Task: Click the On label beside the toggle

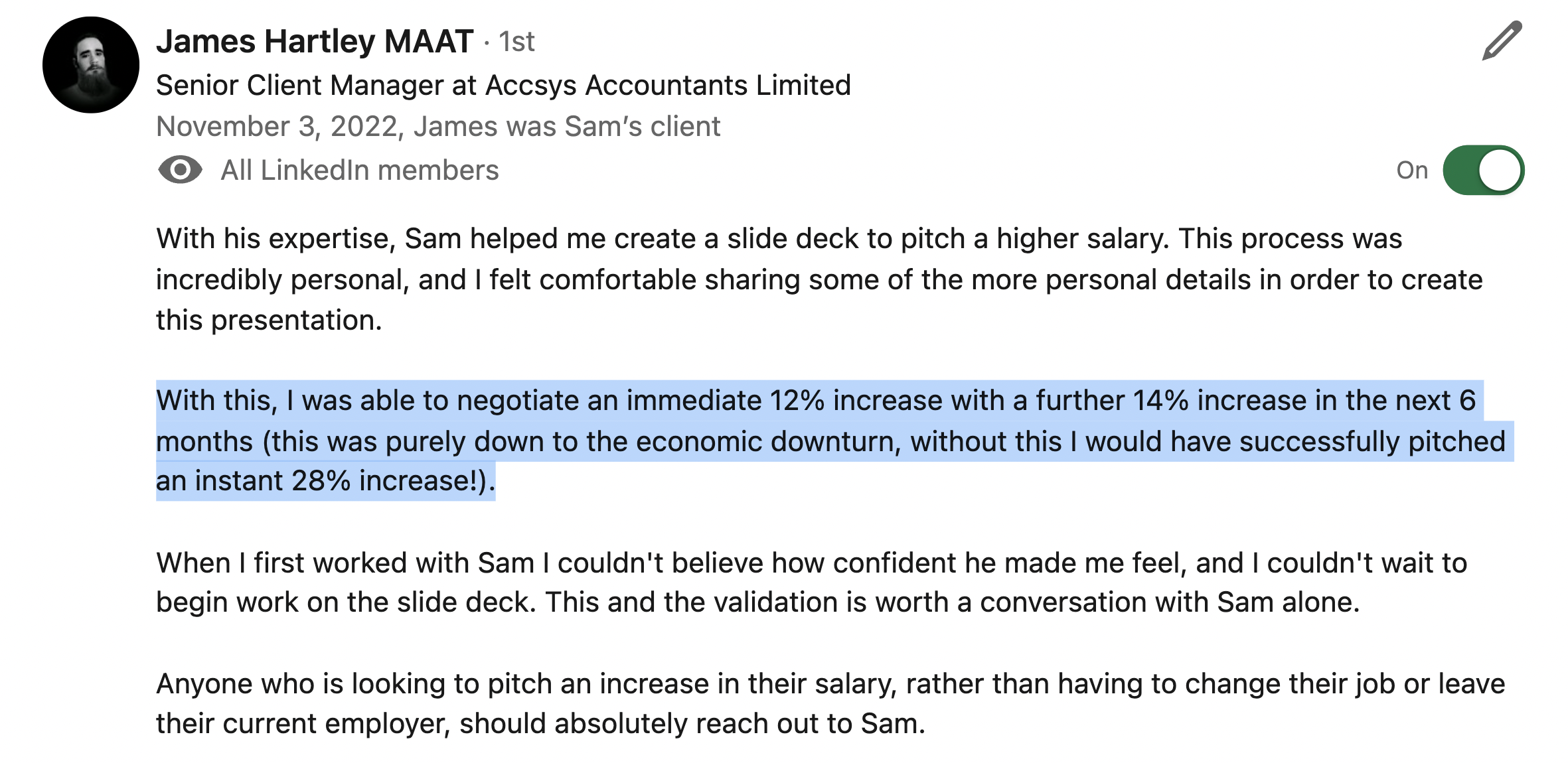Action: click(1411, 171)
